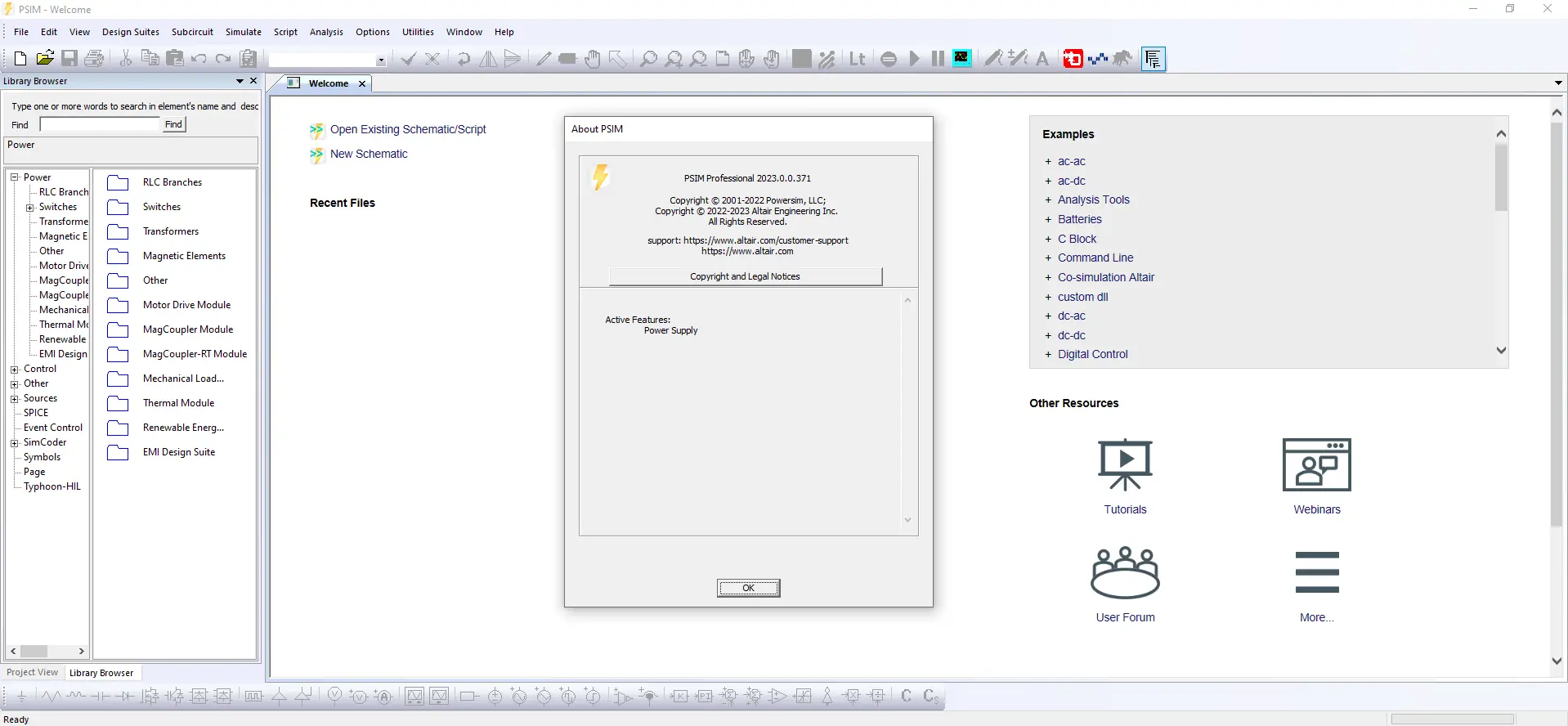This screenshot has width=1568, height=726.
Task: Open a file using the yellow folder icon
Action: tap(45, 59)
